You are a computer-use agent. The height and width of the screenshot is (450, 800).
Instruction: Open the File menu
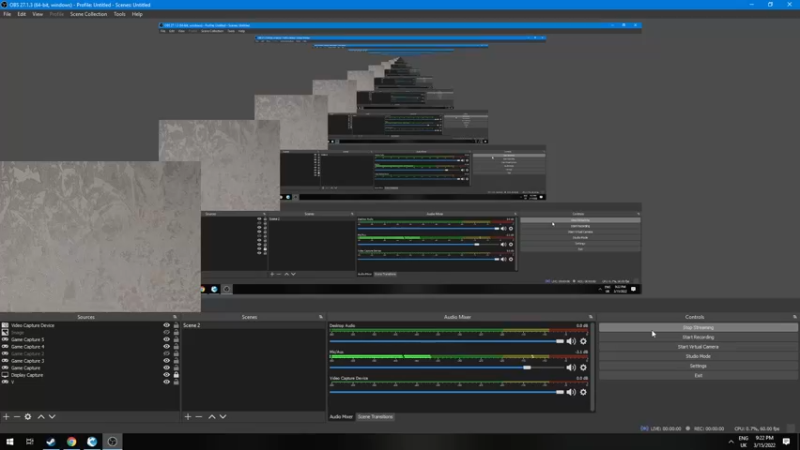tap(7, 14)
